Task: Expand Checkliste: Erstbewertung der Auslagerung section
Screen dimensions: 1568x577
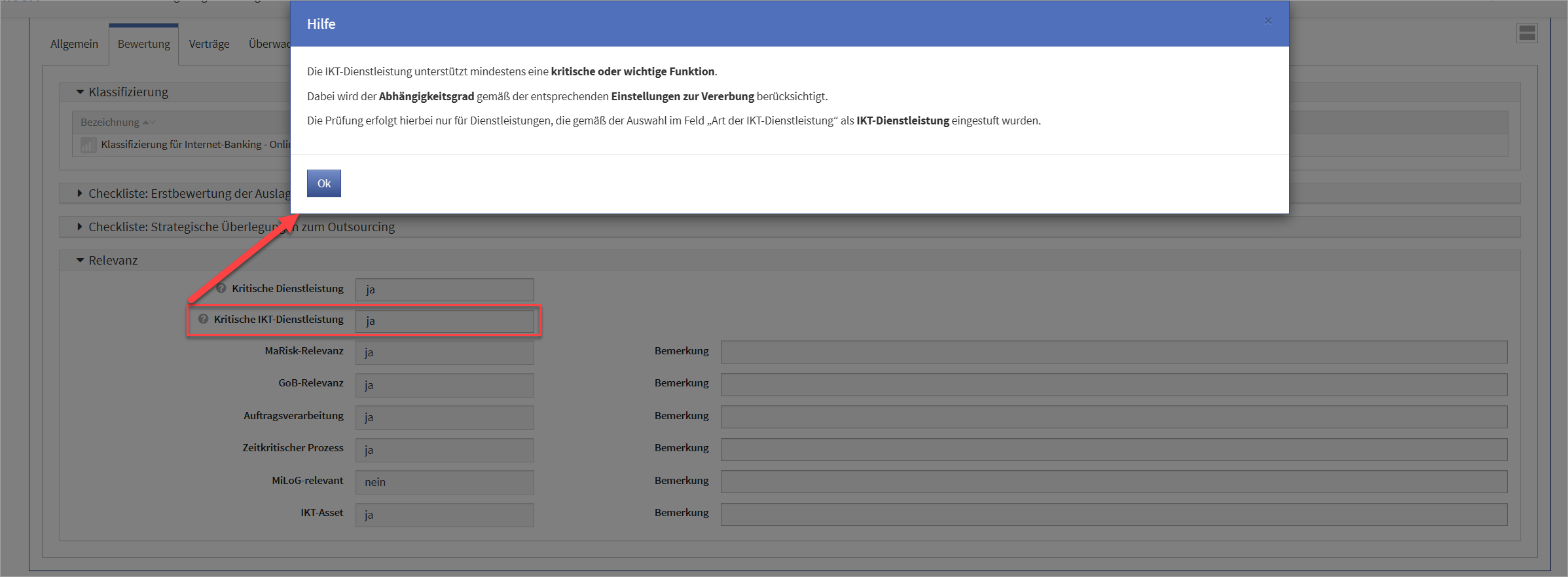Action: (80, 193)
